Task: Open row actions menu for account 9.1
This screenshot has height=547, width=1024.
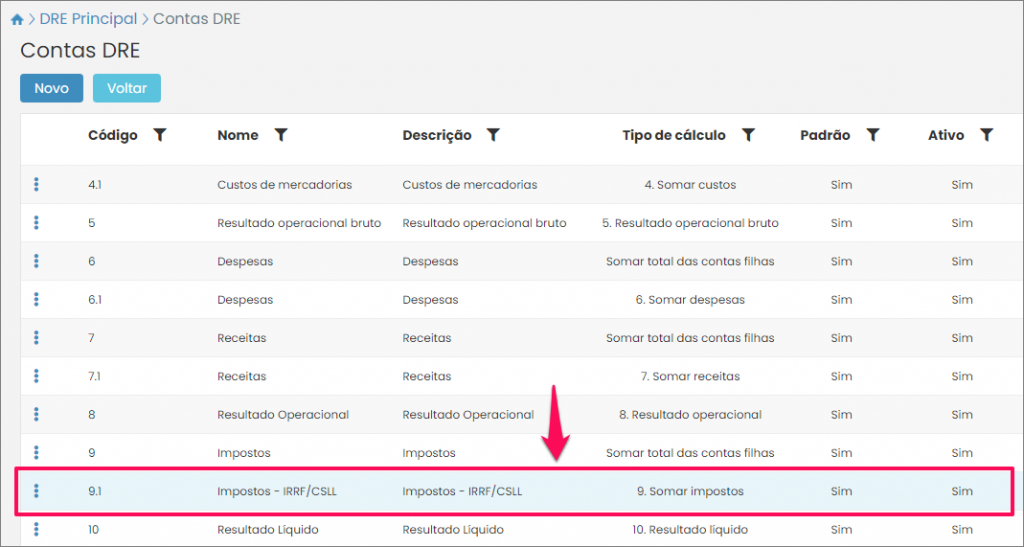Action: click(37, 490)
